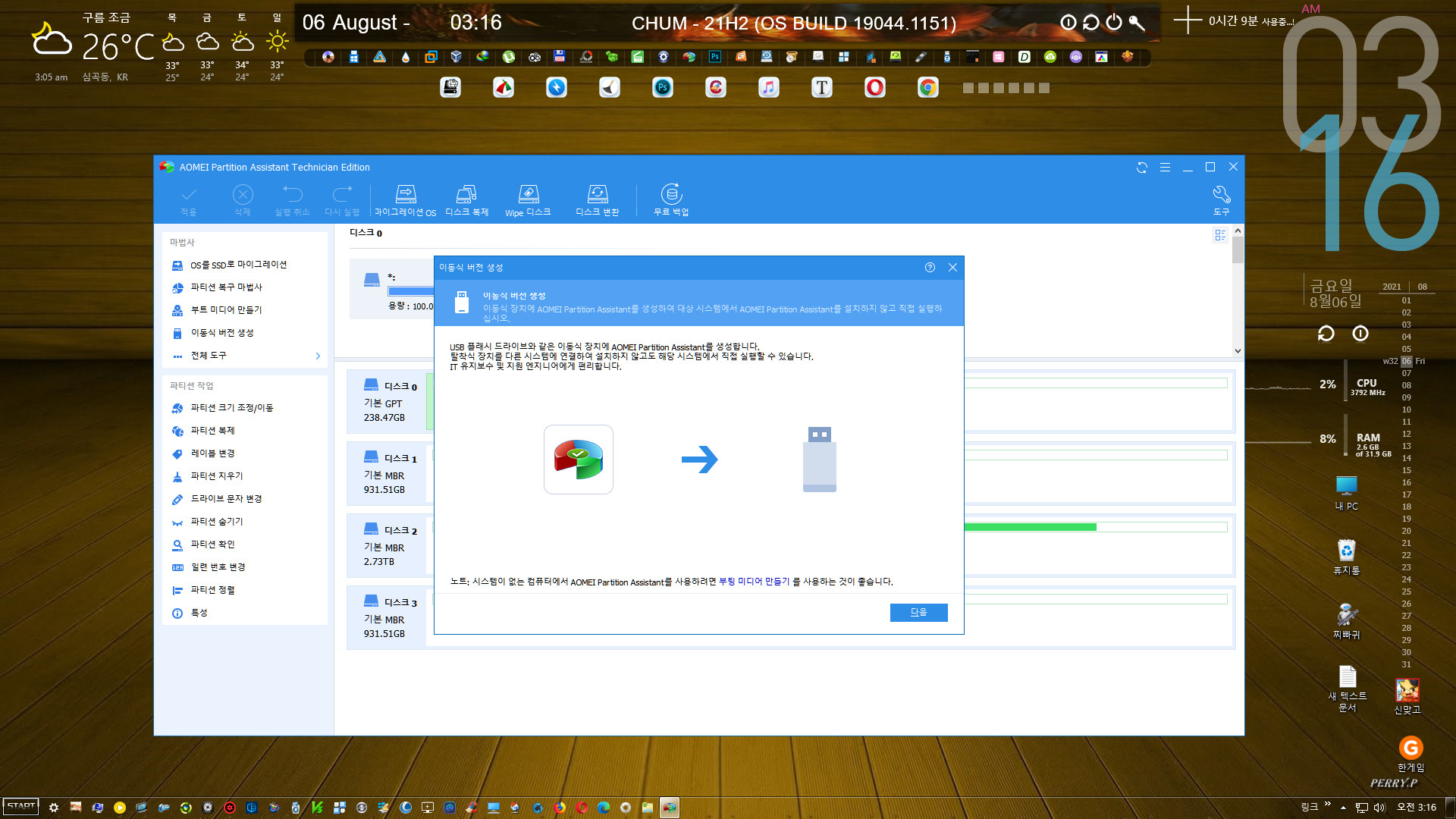Click the 실행 취소 undo icon
1456x819 pixels.
(292, 200)
